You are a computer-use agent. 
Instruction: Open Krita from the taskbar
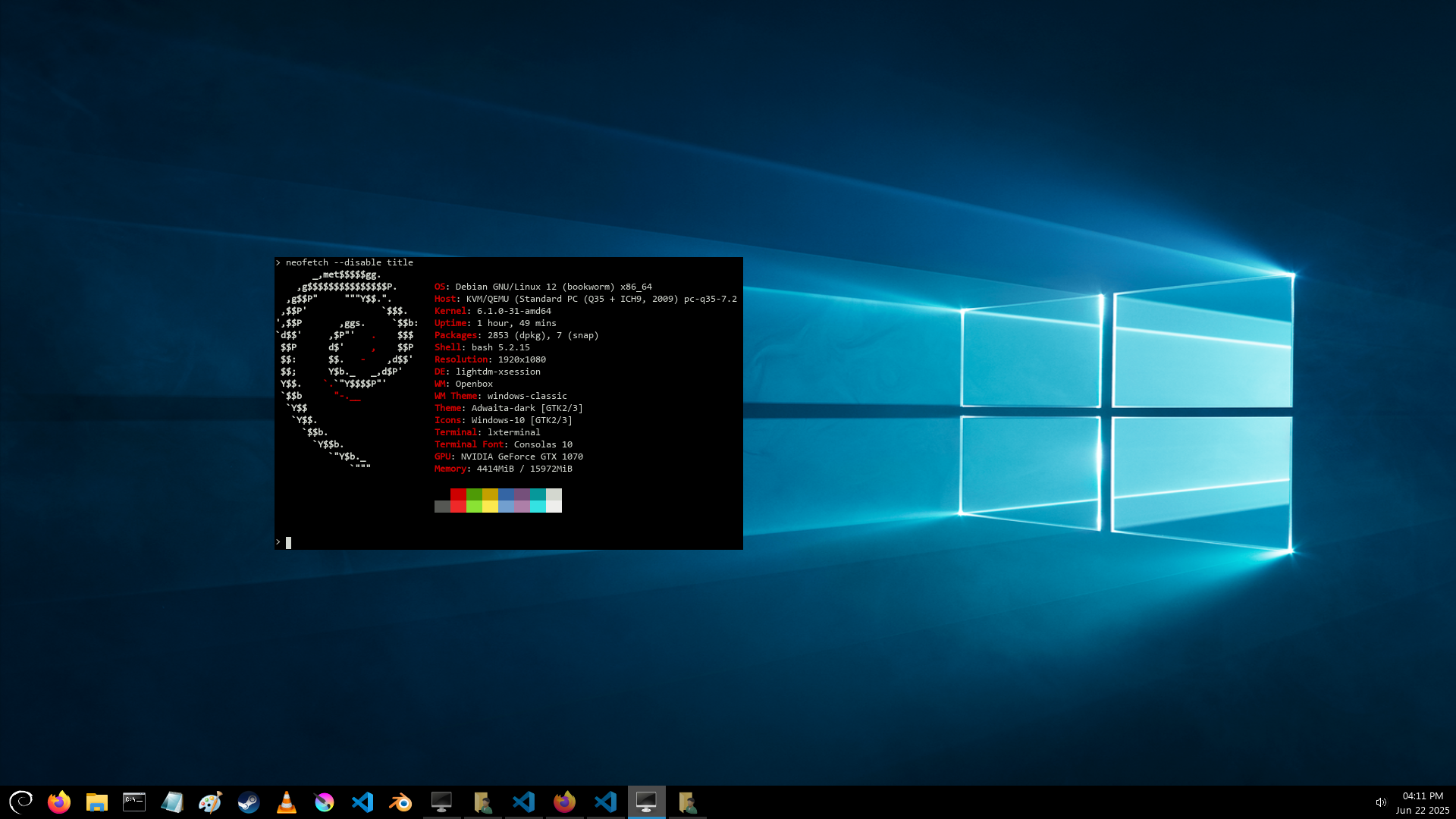324,802
